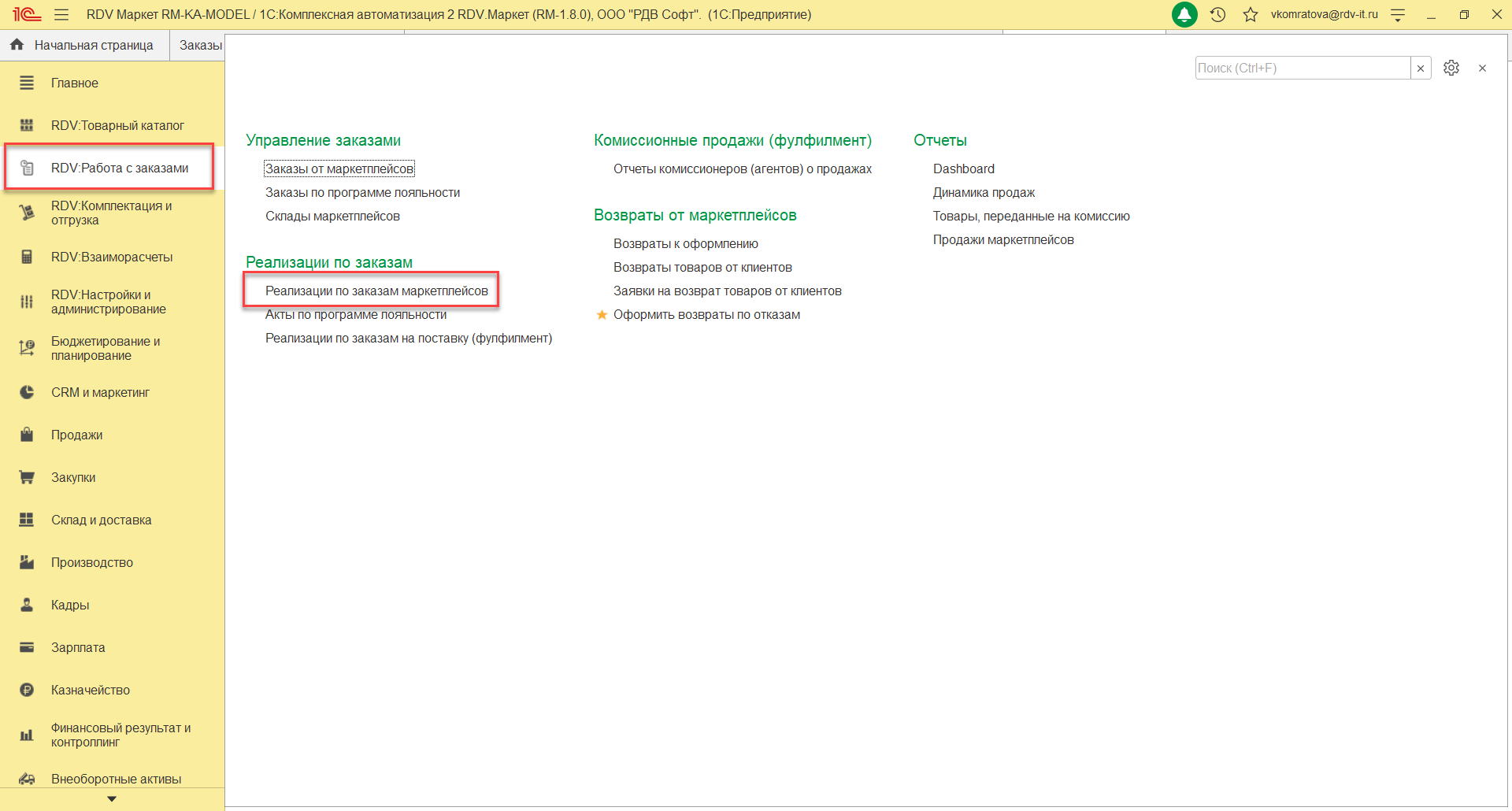The image size is (1512, 811).
Task: Click the Продажи bag icon
Action: point(27,435)
